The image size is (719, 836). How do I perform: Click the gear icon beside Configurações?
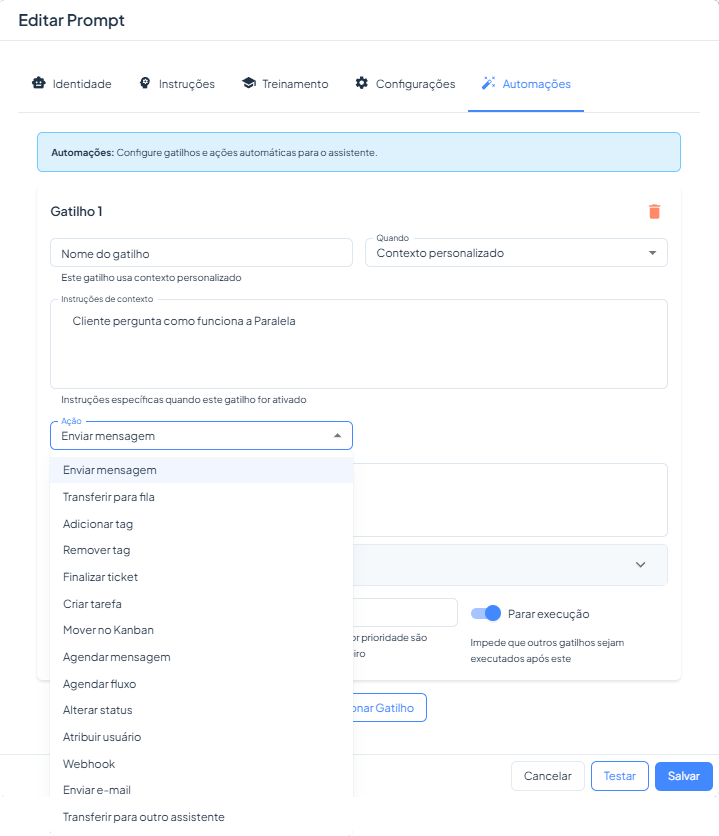coord(362,83)
